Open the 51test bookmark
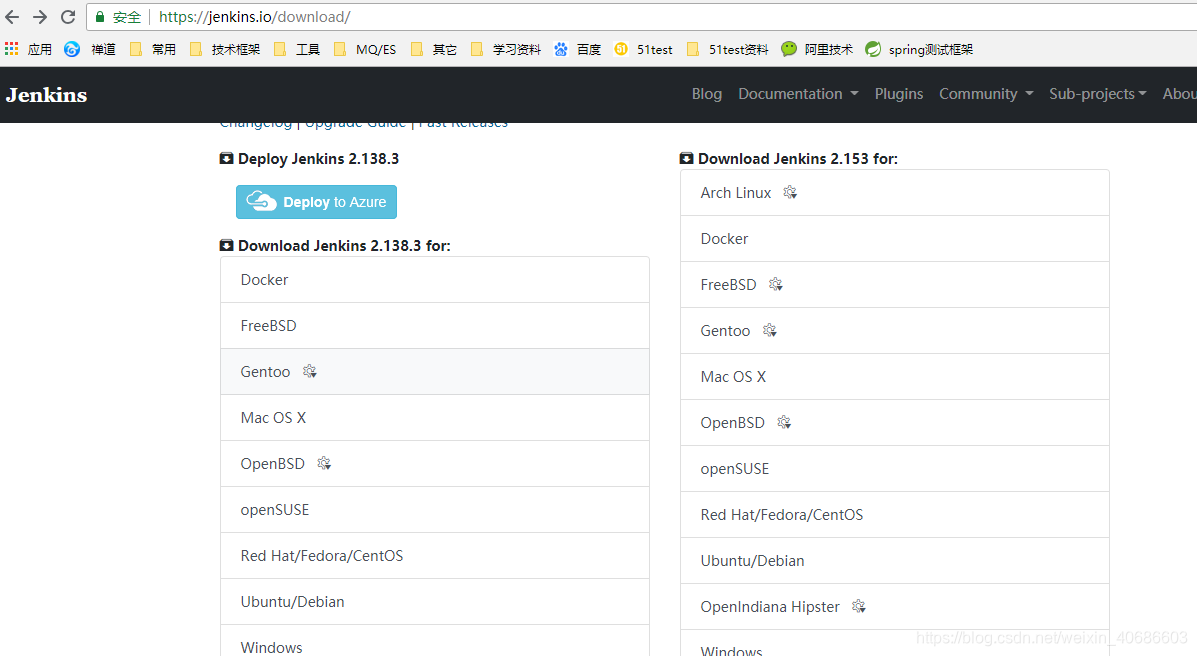 coord(643,50)
